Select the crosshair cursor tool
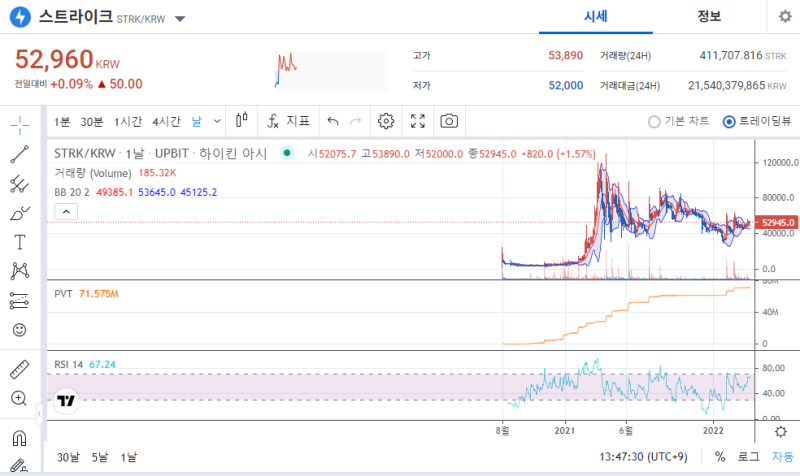800x476 pixels. pos(19,125)
